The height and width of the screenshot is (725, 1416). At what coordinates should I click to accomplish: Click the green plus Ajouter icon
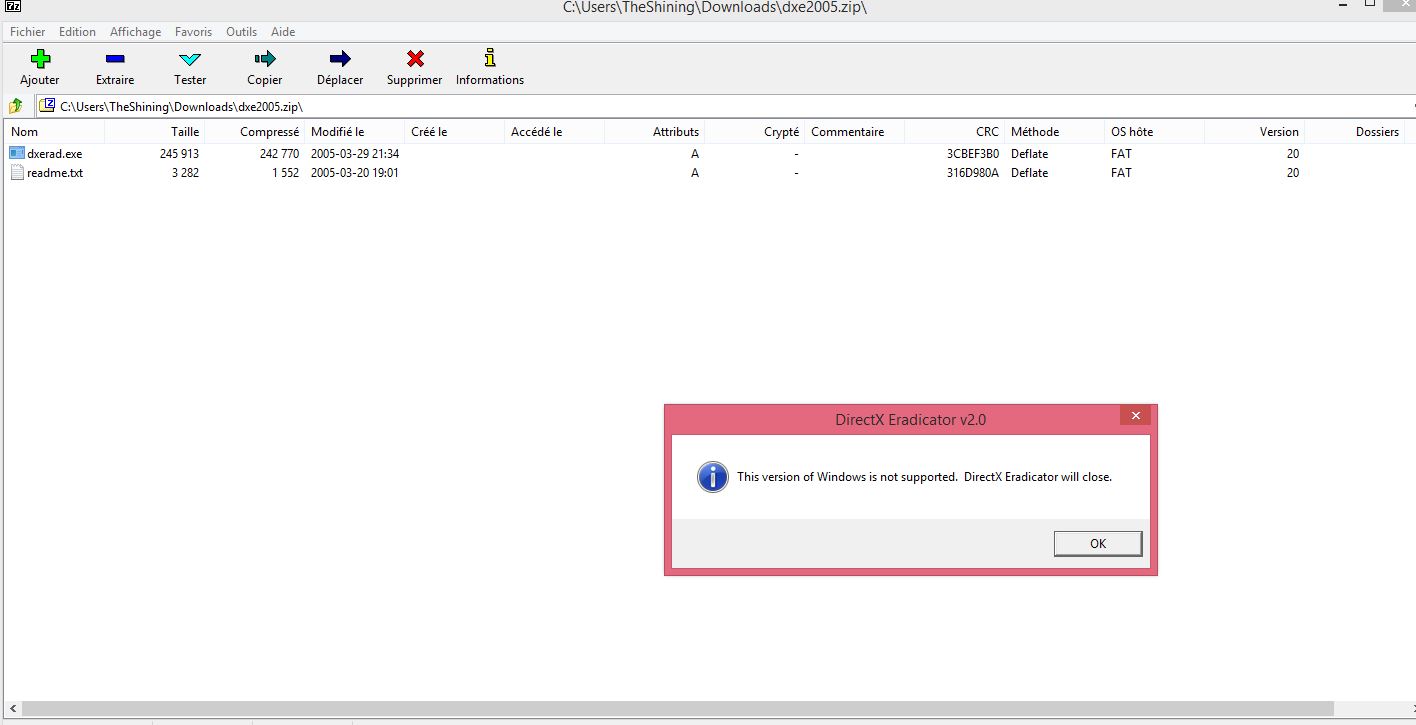[x=40, y=58]
